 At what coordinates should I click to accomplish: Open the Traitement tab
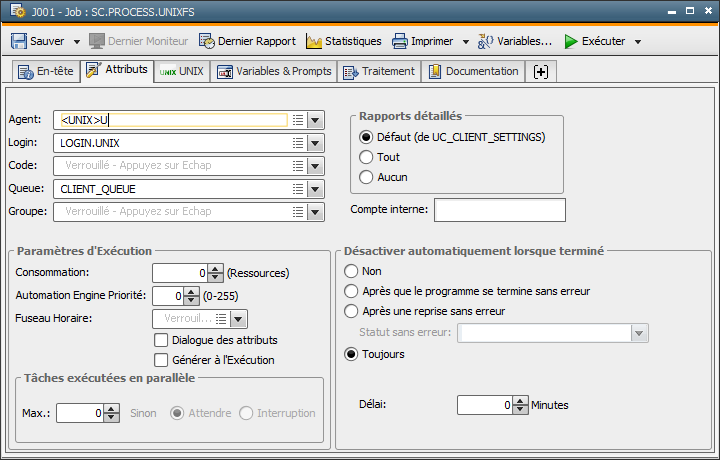[x=379, y=71]
